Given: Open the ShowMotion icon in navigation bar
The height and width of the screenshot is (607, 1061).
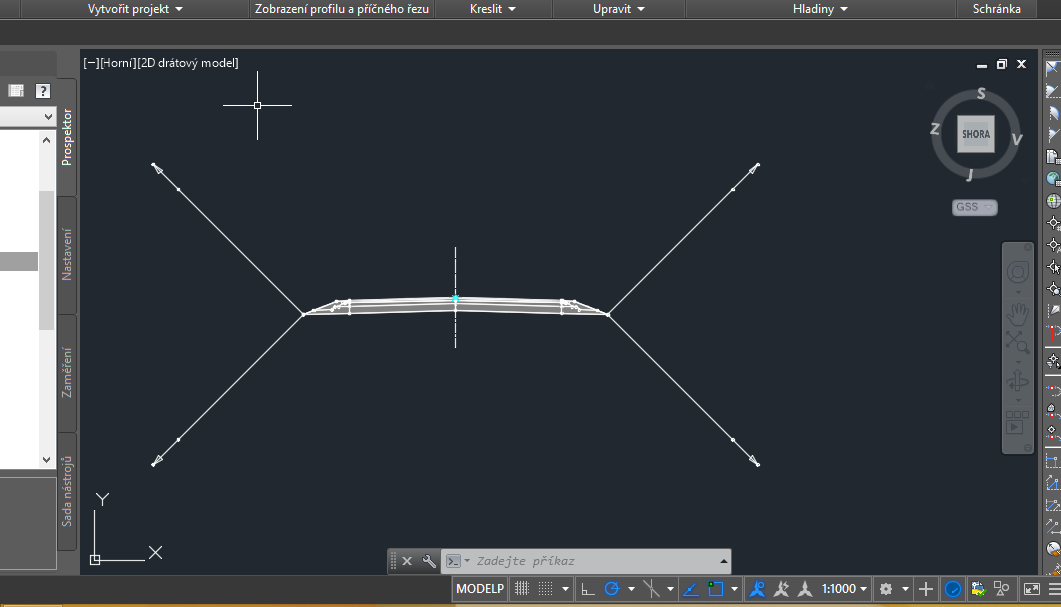Looking at the screenshot, I should (1017, 423).
